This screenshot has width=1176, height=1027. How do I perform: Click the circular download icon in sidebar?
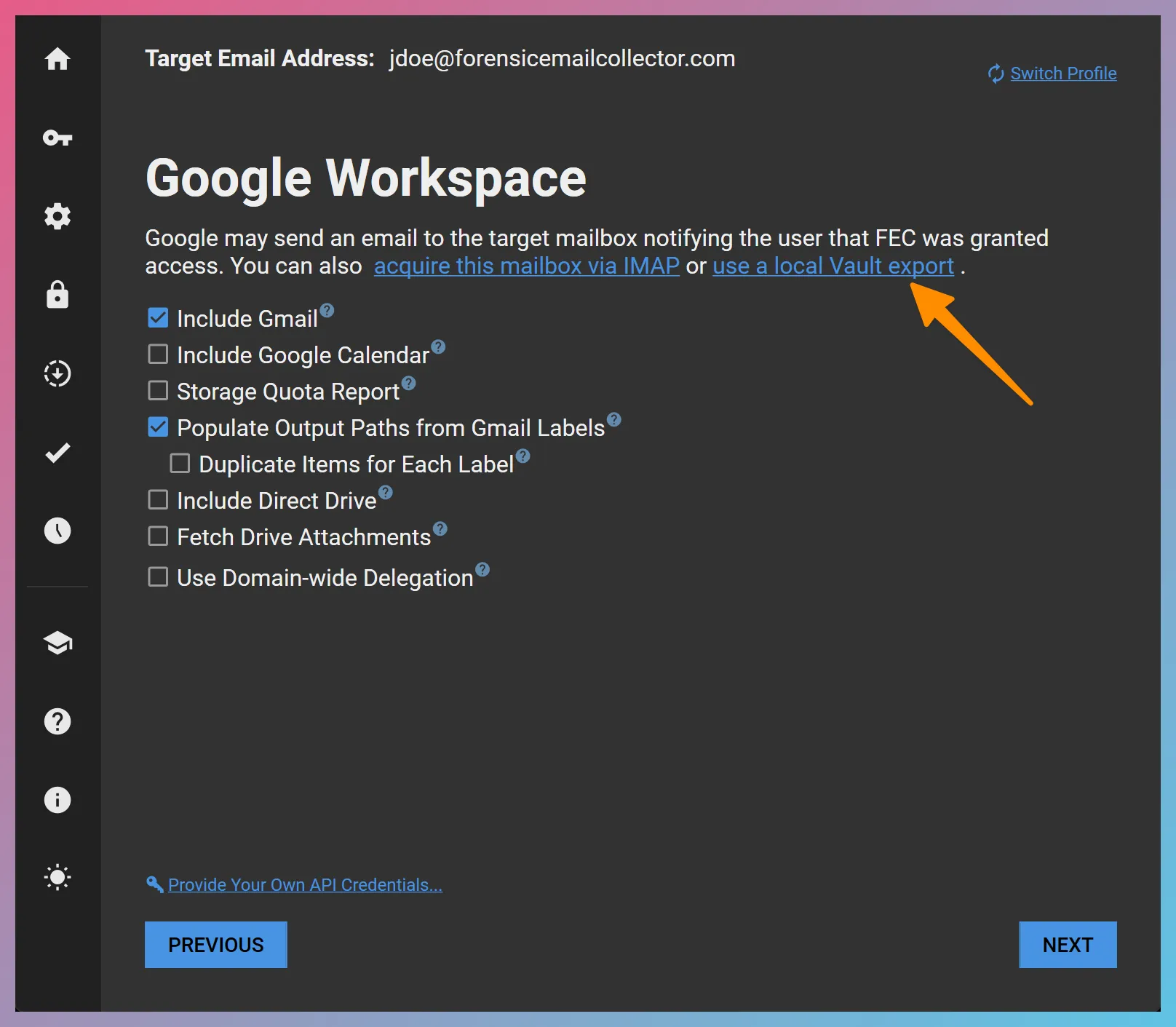[x=57, y=373]
